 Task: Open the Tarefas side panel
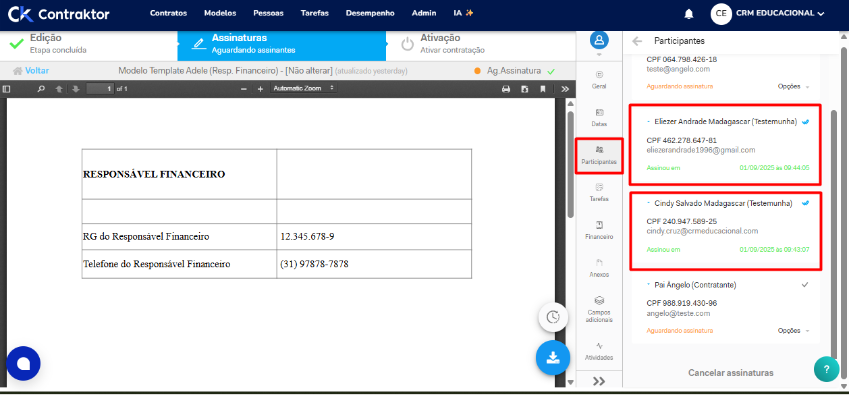[x=599, y=192]
